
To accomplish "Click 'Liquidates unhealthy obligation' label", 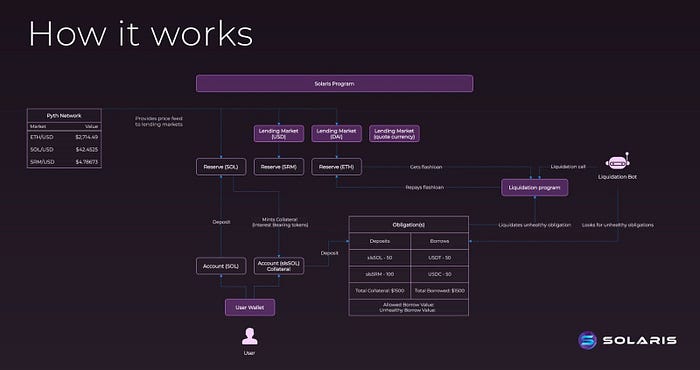I will click(534, 225).
